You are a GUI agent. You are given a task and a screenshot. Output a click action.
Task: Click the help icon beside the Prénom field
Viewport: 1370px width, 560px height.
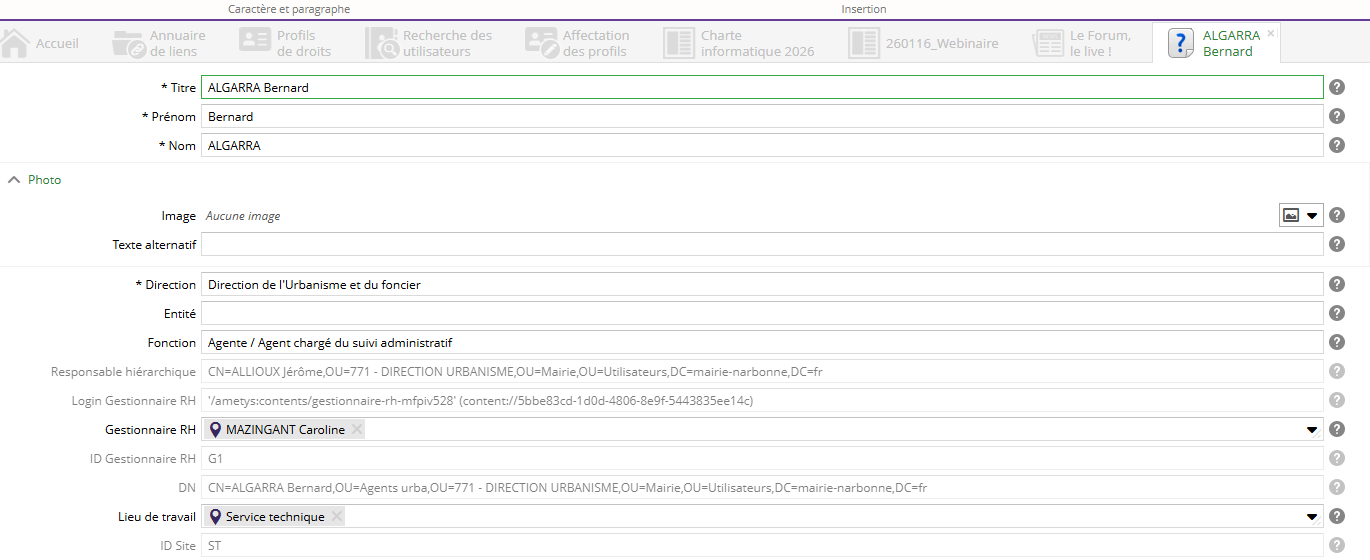(1337, 116)
